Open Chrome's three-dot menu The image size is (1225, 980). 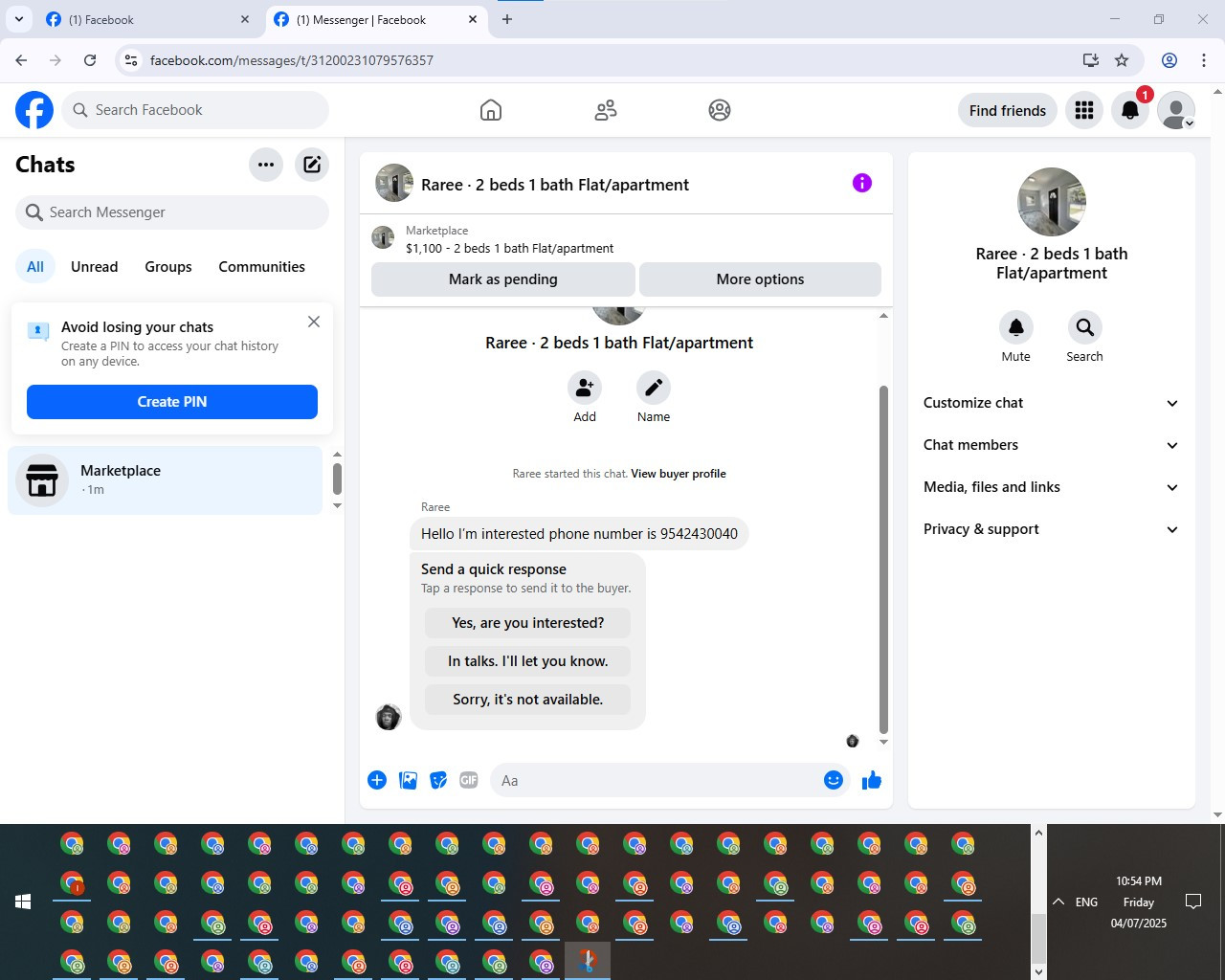(x=1204, y=60)
